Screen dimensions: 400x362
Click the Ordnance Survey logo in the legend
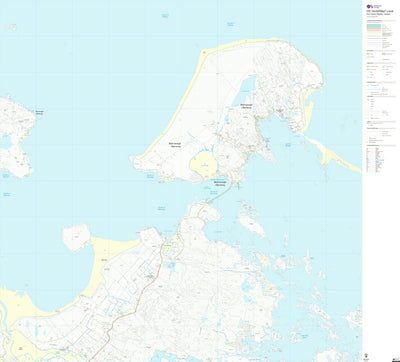click(374, 6)
